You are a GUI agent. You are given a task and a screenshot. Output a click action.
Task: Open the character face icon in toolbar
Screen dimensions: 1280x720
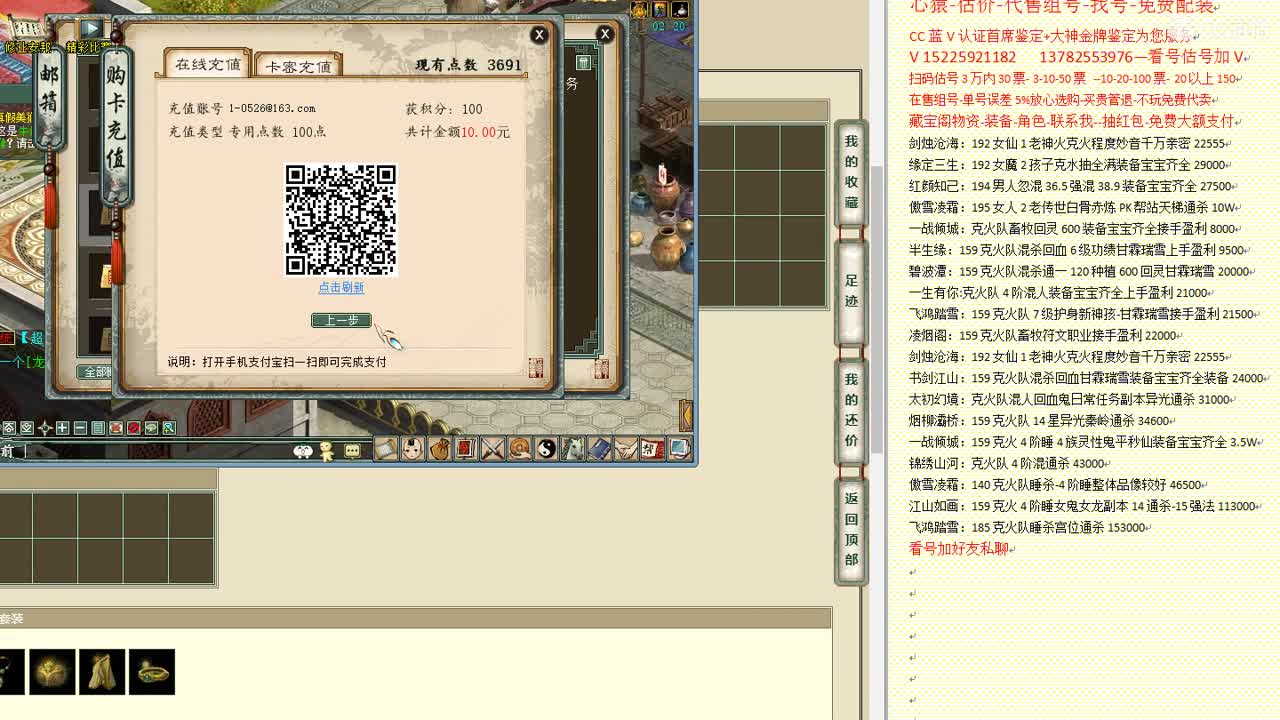coord(413,448)
